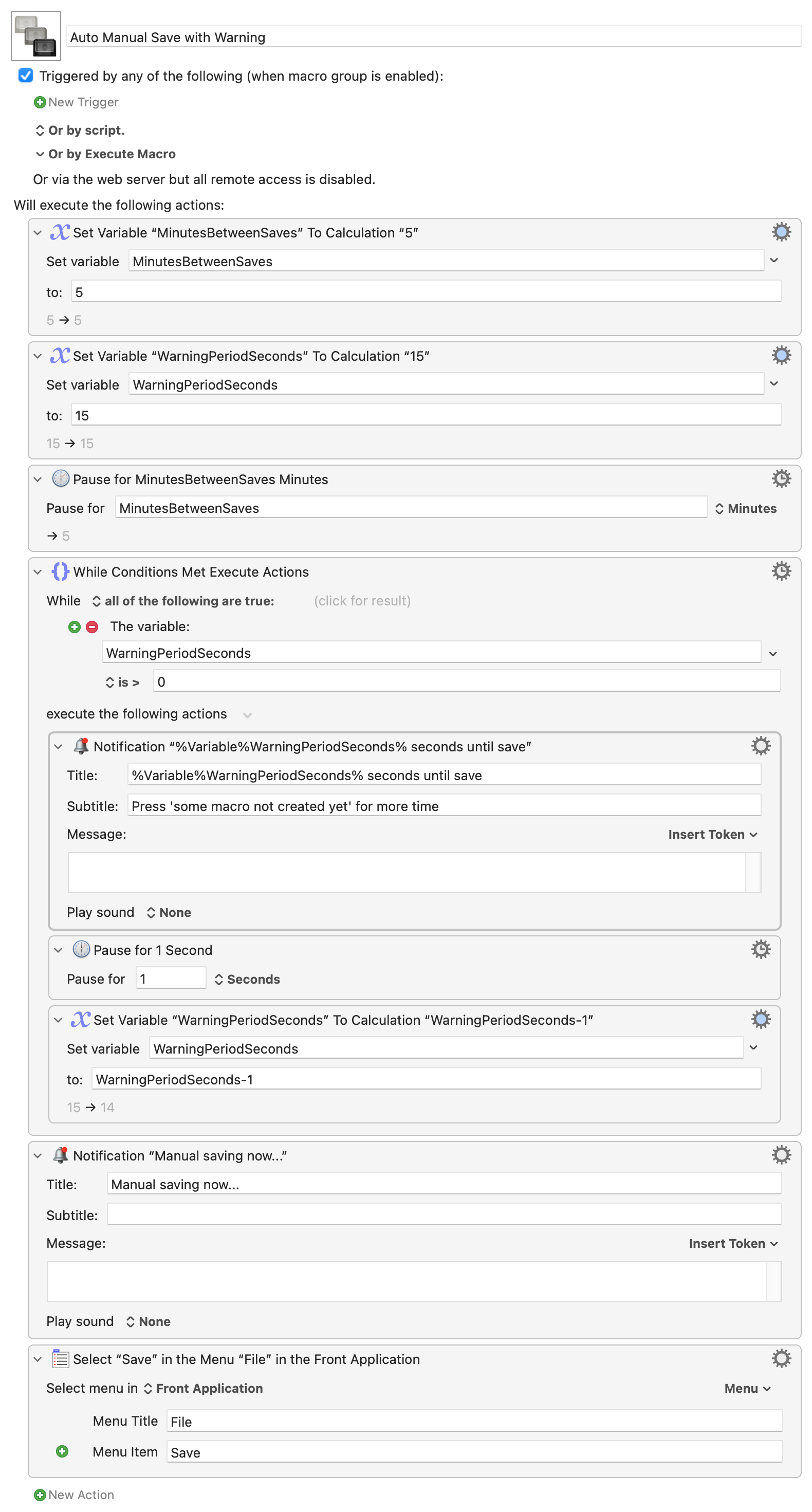Add submenu level with green plus beside Menu Item
Image resolution: width=812 pixels, height=1512 pixels.
click(62, 1451)
